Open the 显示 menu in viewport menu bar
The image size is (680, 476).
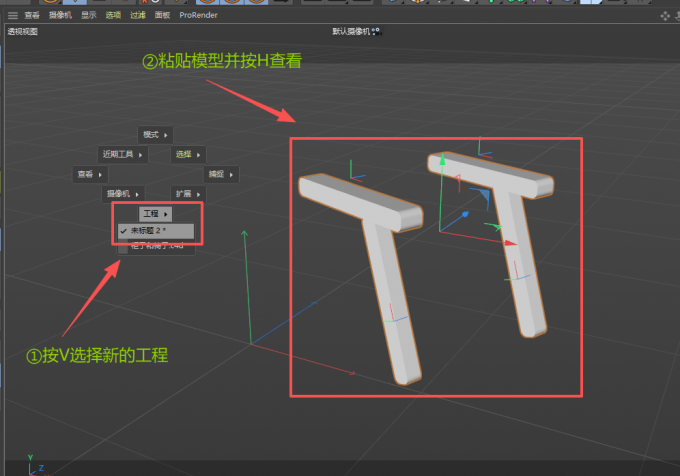[x=89, y=16]
